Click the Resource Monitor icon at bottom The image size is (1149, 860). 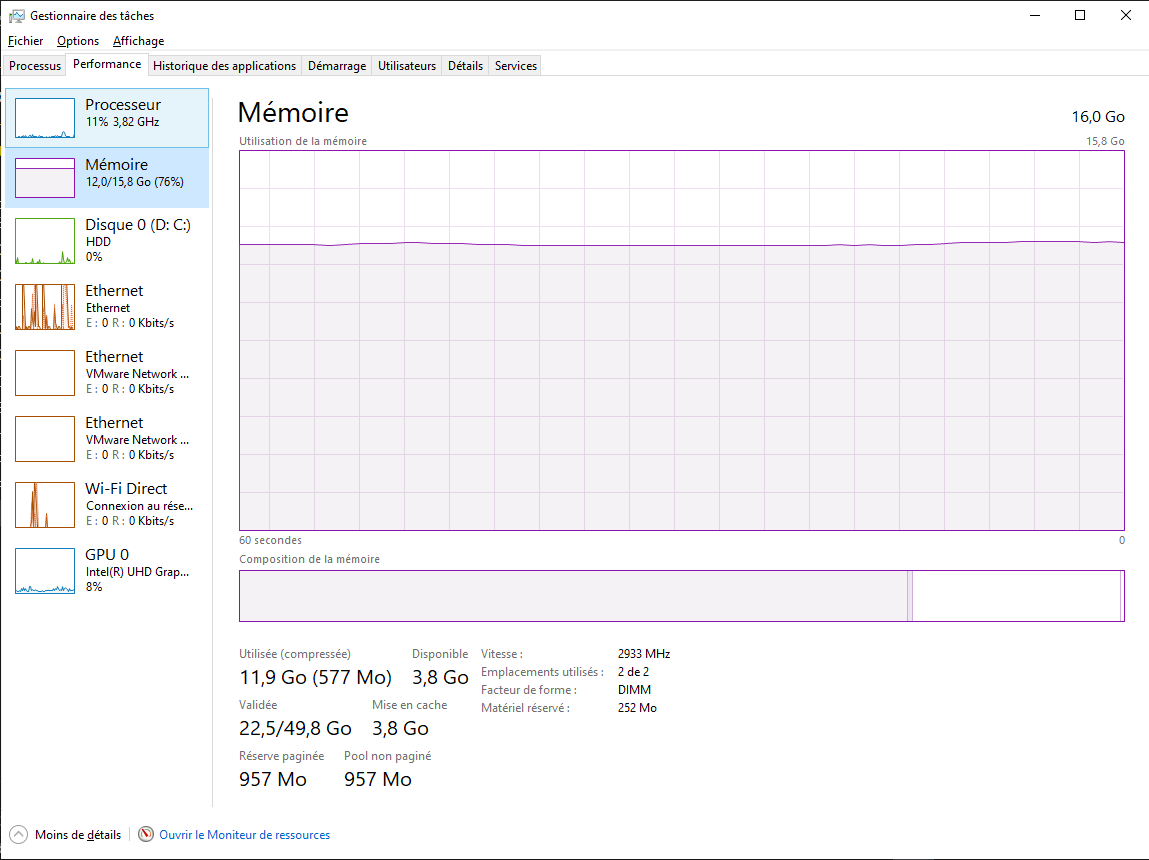point(147,835)
